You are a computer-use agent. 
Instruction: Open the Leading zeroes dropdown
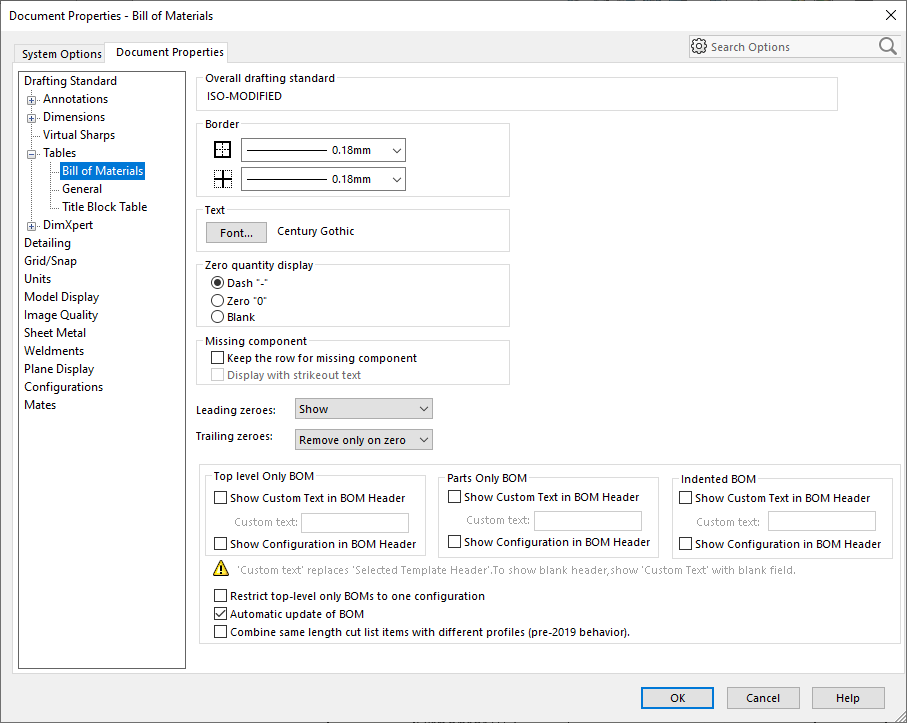pyautogui.click(x=364, y=409)
